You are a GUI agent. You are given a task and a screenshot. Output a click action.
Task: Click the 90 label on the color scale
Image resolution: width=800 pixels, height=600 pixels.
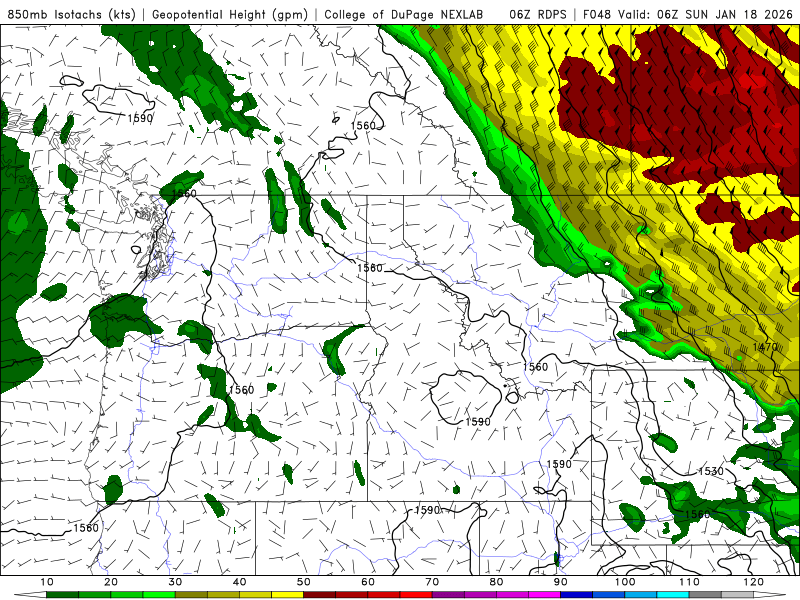click(x=561, y=582)
